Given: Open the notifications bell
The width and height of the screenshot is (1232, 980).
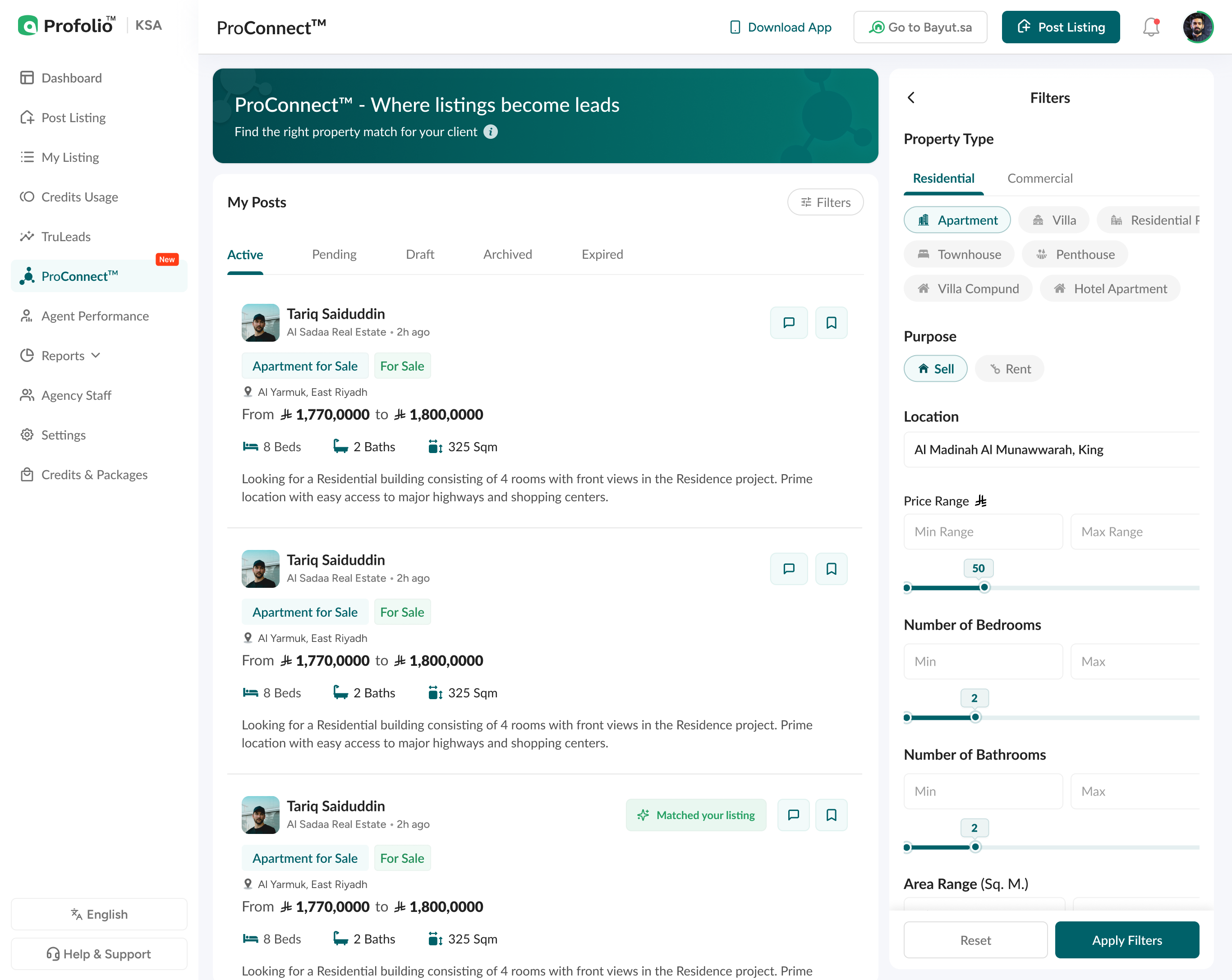Looking at the screenshot, I should 1151,27.
